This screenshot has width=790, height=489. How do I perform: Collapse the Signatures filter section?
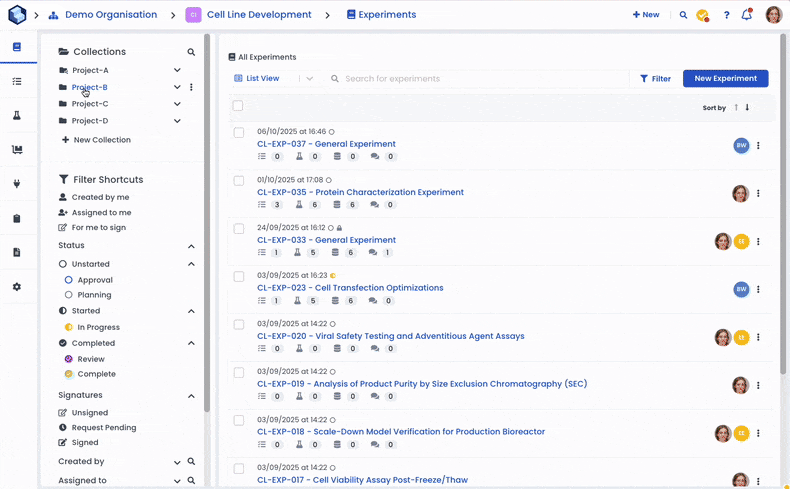coord(191,396)
